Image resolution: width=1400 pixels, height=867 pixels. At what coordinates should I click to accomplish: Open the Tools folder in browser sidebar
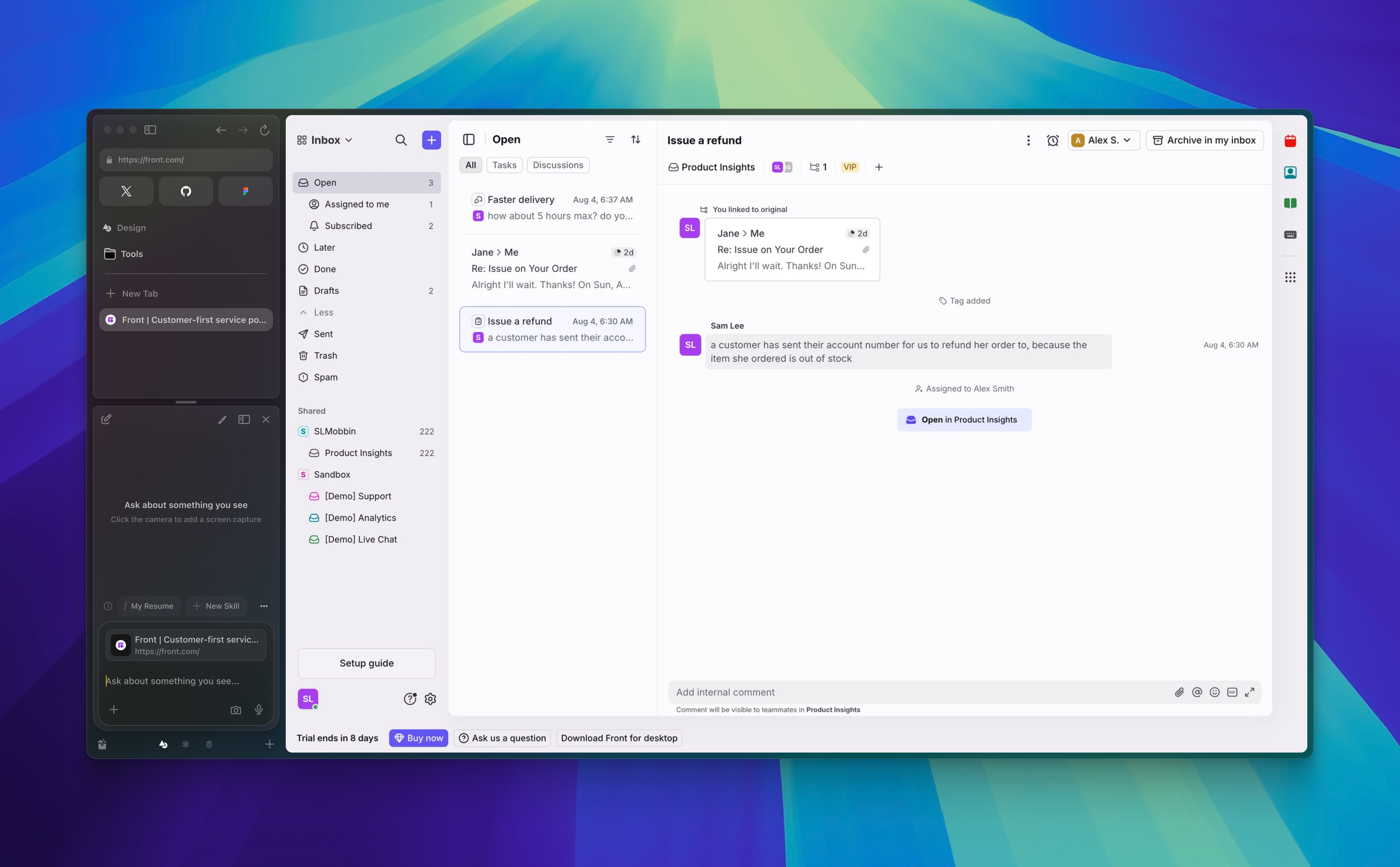tap(186, 254)
